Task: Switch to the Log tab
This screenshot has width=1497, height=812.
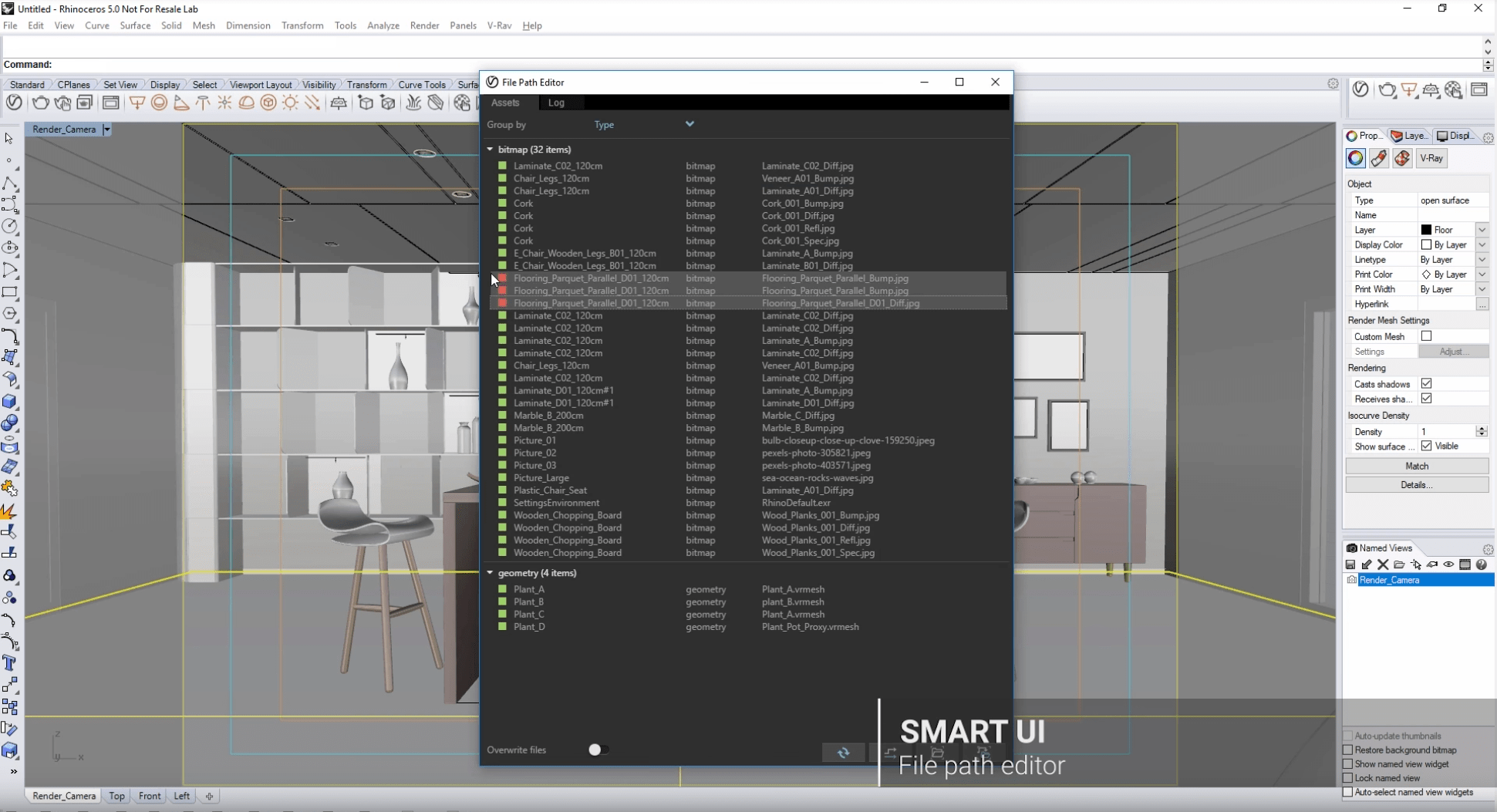Action: tap(556, 103)
